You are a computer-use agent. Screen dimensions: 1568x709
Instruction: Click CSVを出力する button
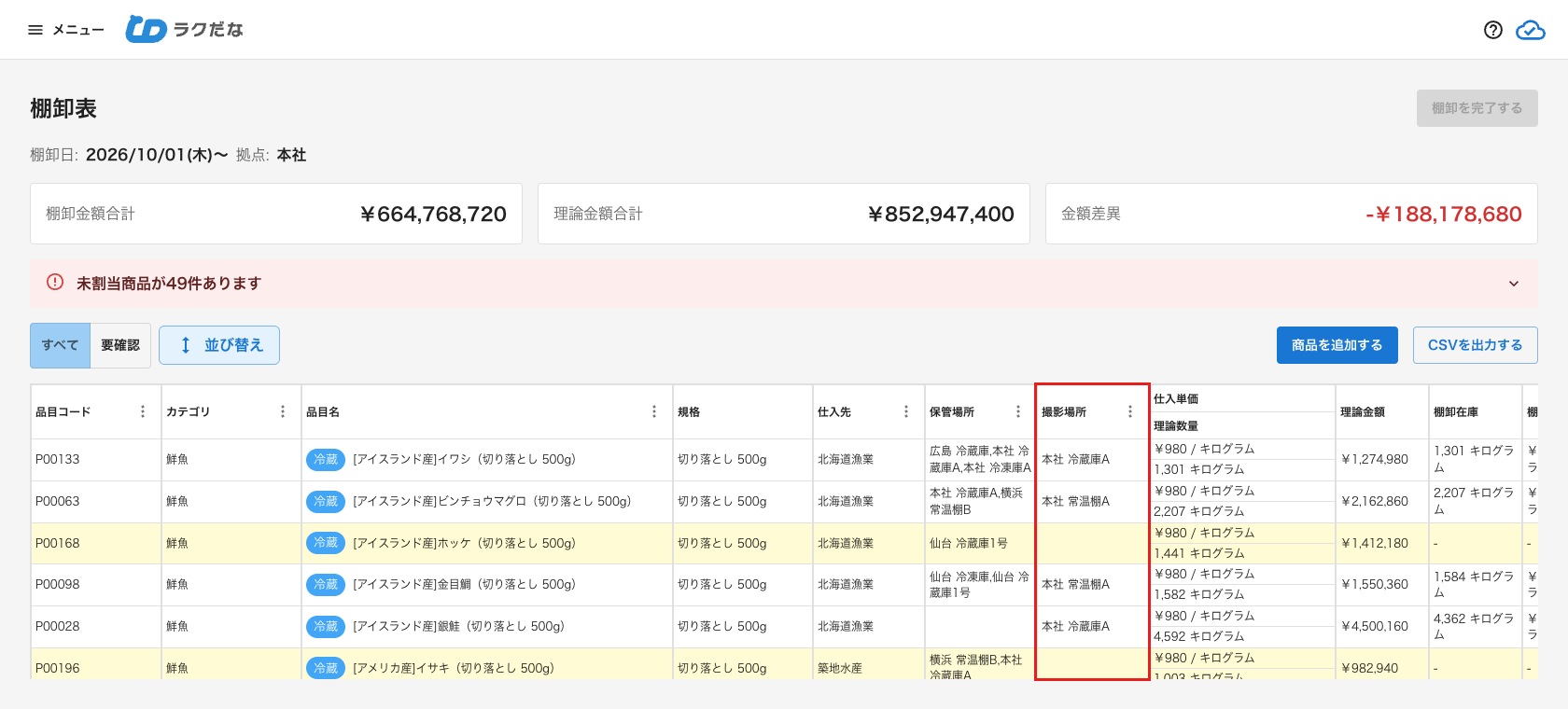(1476, 345)
